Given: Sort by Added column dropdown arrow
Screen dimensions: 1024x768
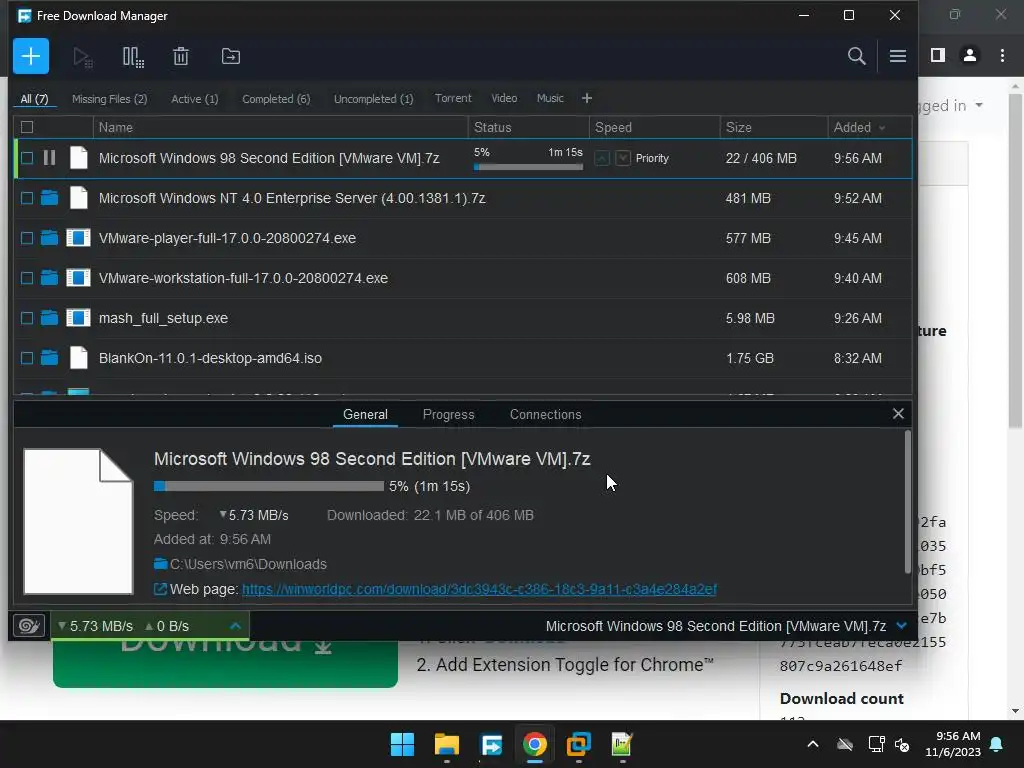Looking at the screenshot, I should (882, 128).
